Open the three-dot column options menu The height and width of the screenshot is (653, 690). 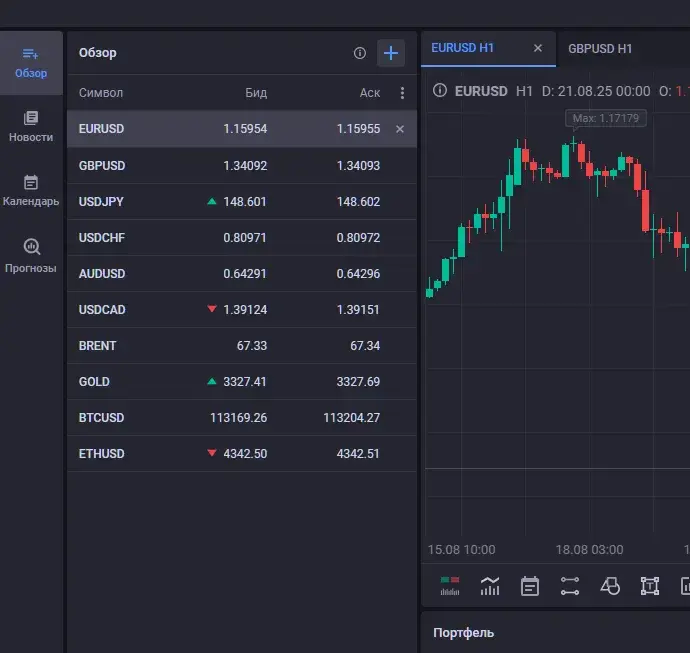coord(402,93)
